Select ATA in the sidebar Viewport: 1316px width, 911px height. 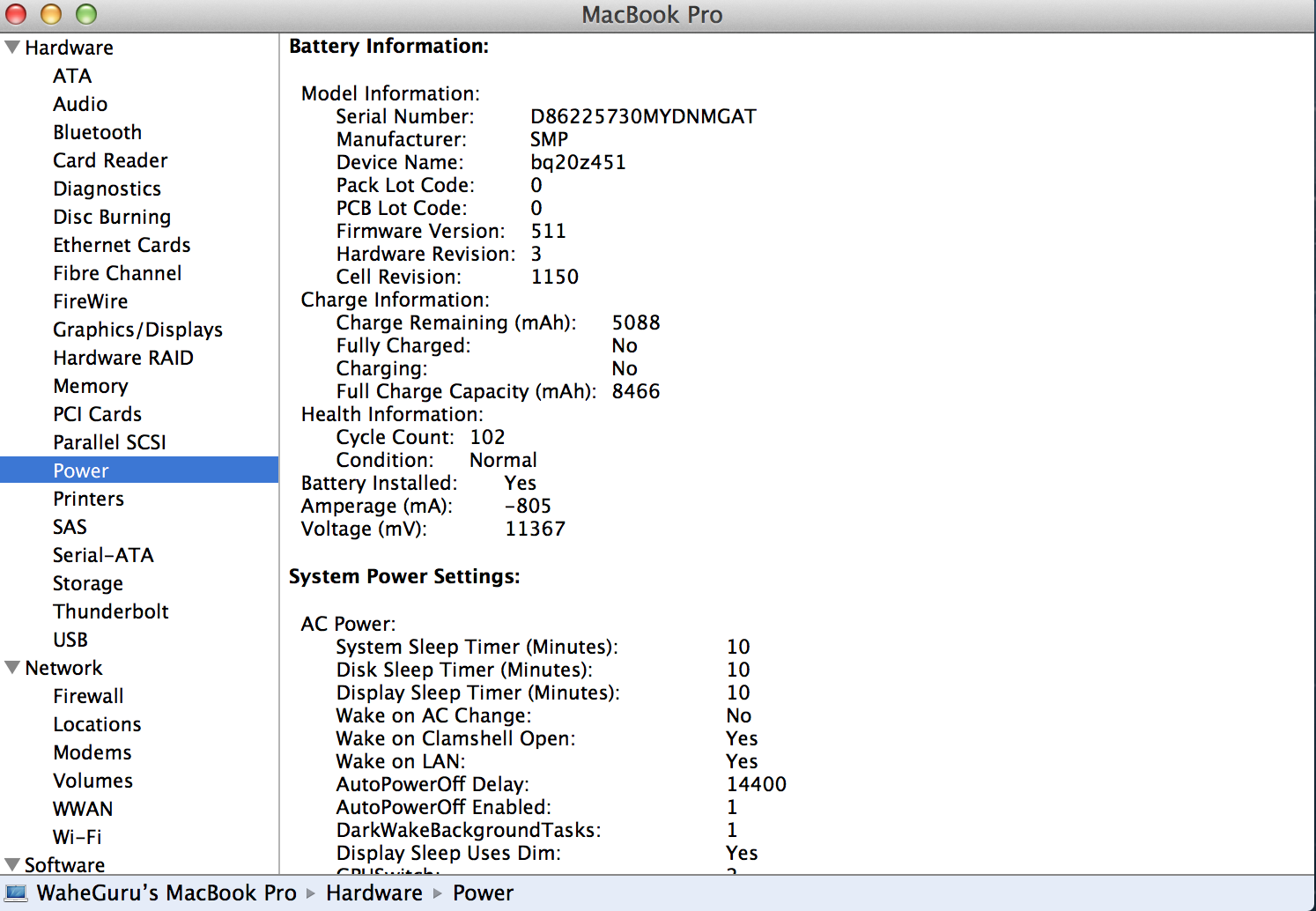click(x=72, y=76)
